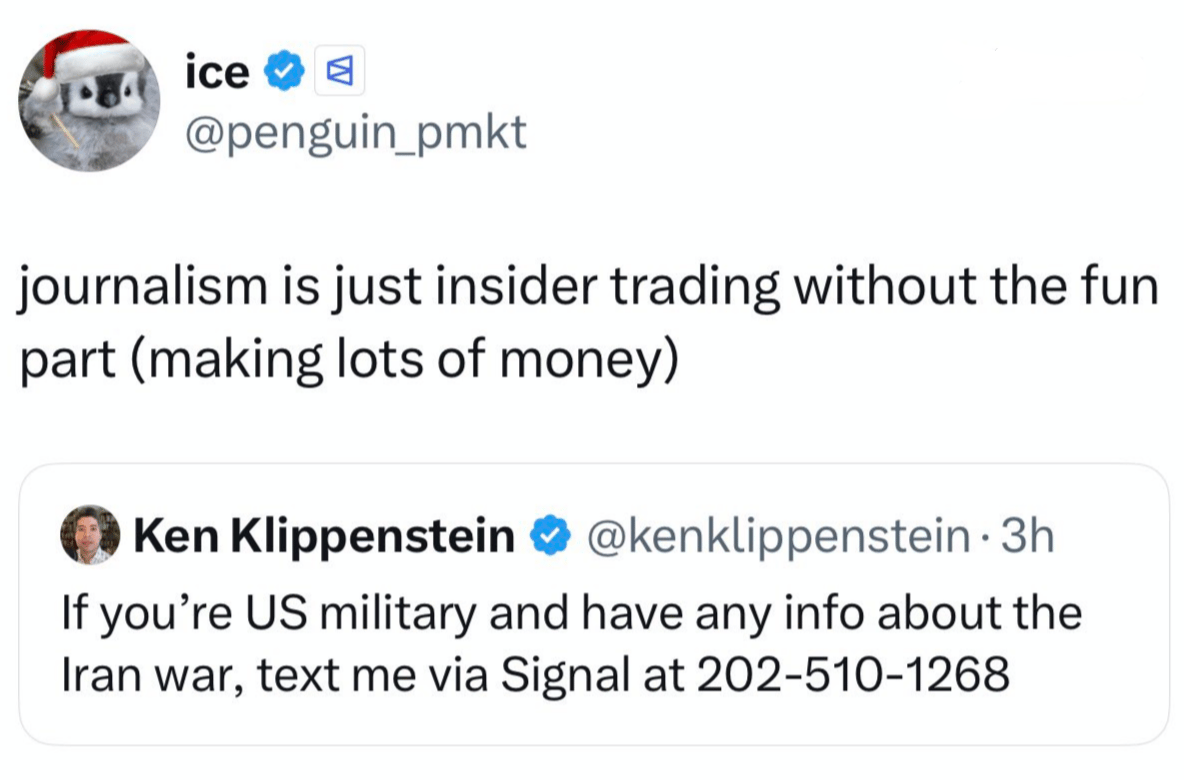
Task: Click Ken Klippenstein's small avatar
Action: coord(90,536)
